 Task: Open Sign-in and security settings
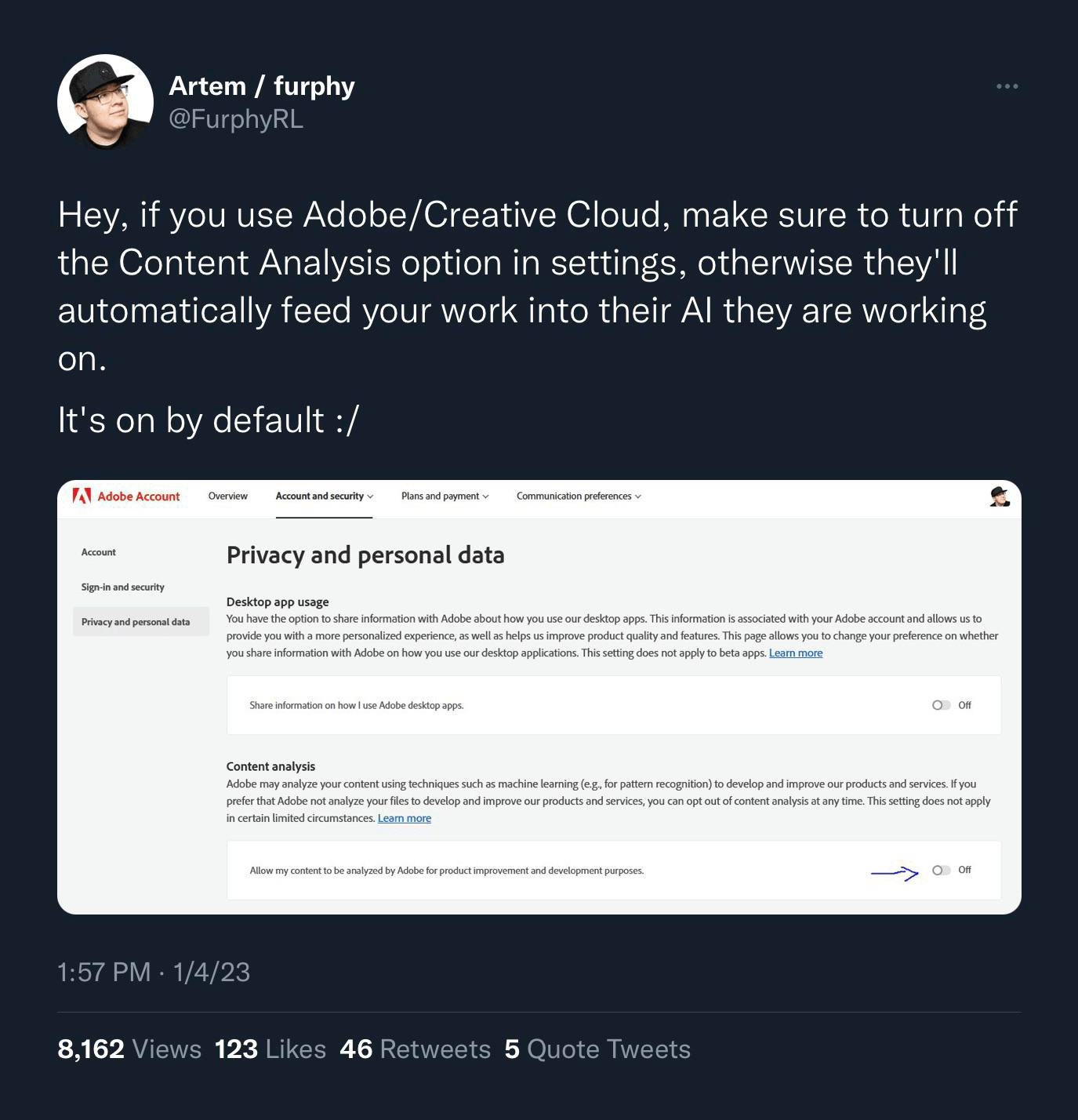[122, 587]
